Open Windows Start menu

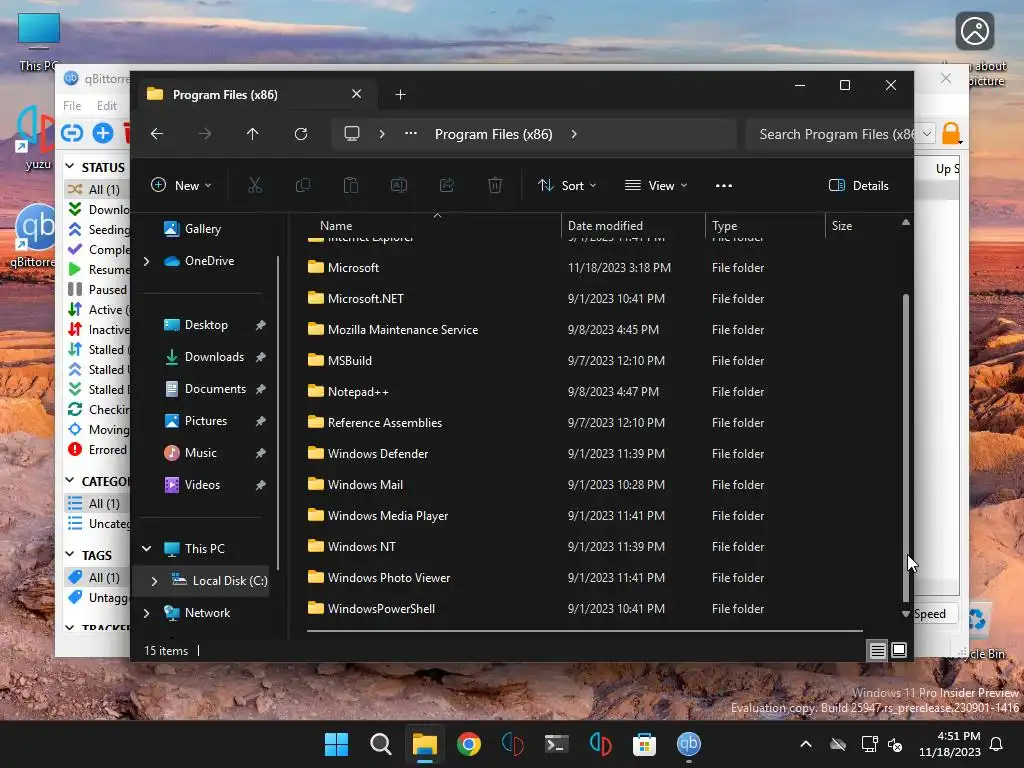[x=336, y=744]
